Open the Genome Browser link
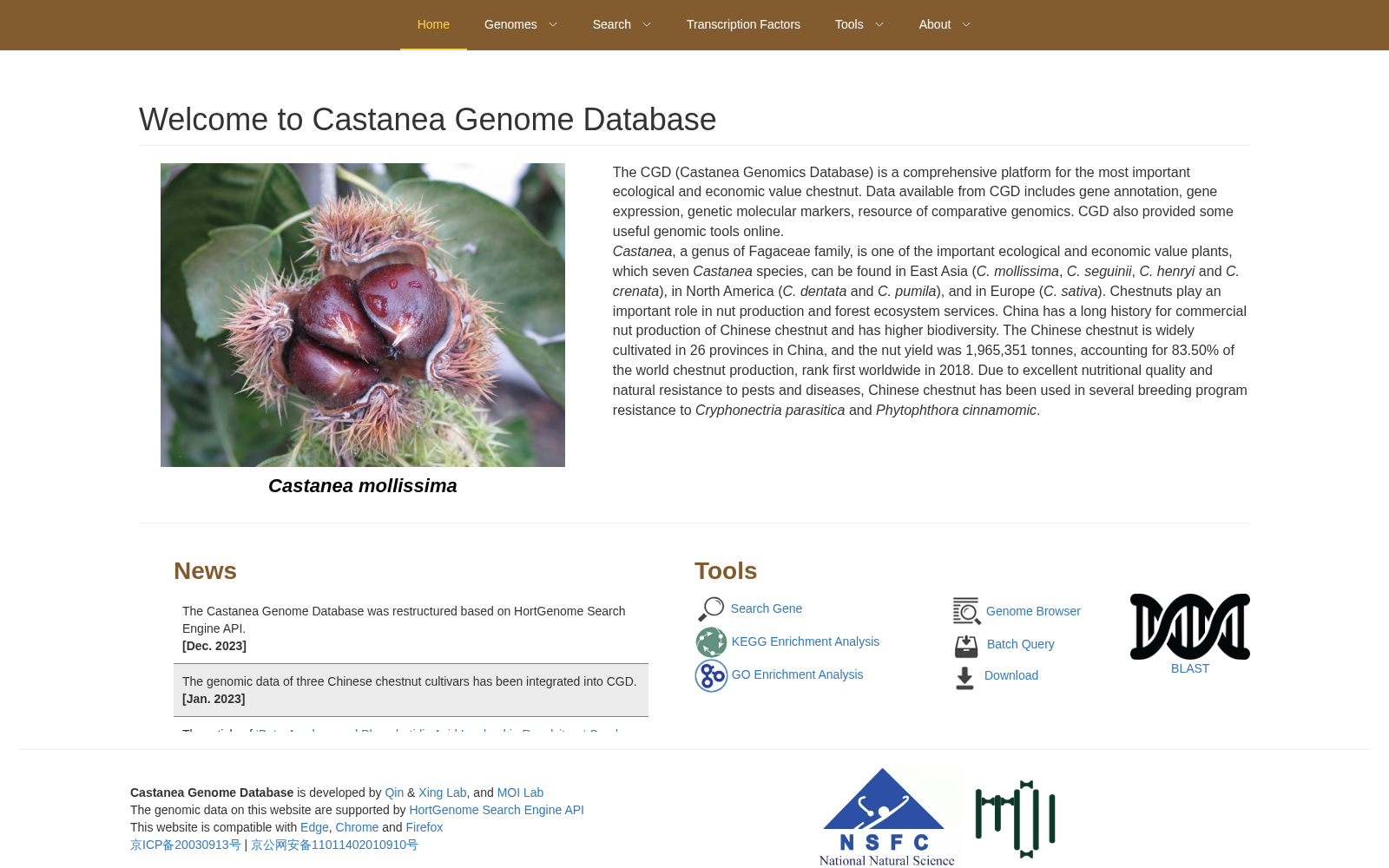This screenshot has height=868, width=1389. [1033, 611]
